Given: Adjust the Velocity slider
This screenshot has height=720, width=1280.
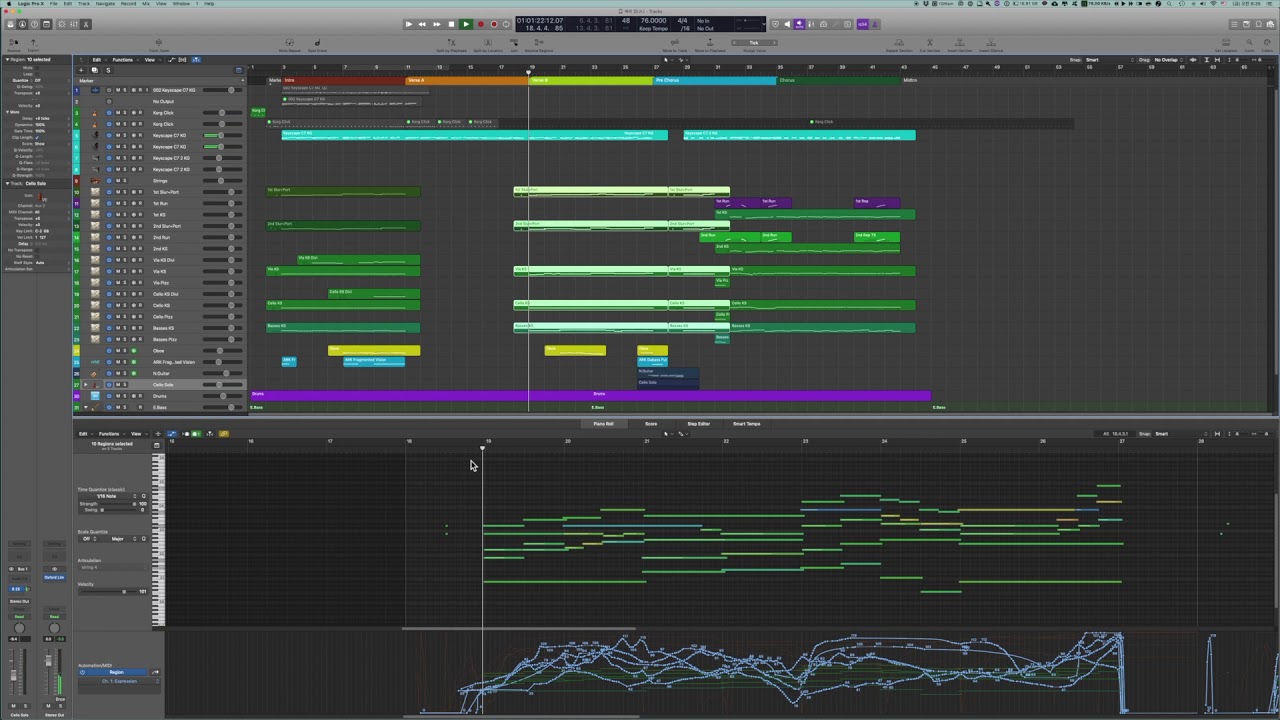Looking at the screenshot, I should tap(108, 591).
